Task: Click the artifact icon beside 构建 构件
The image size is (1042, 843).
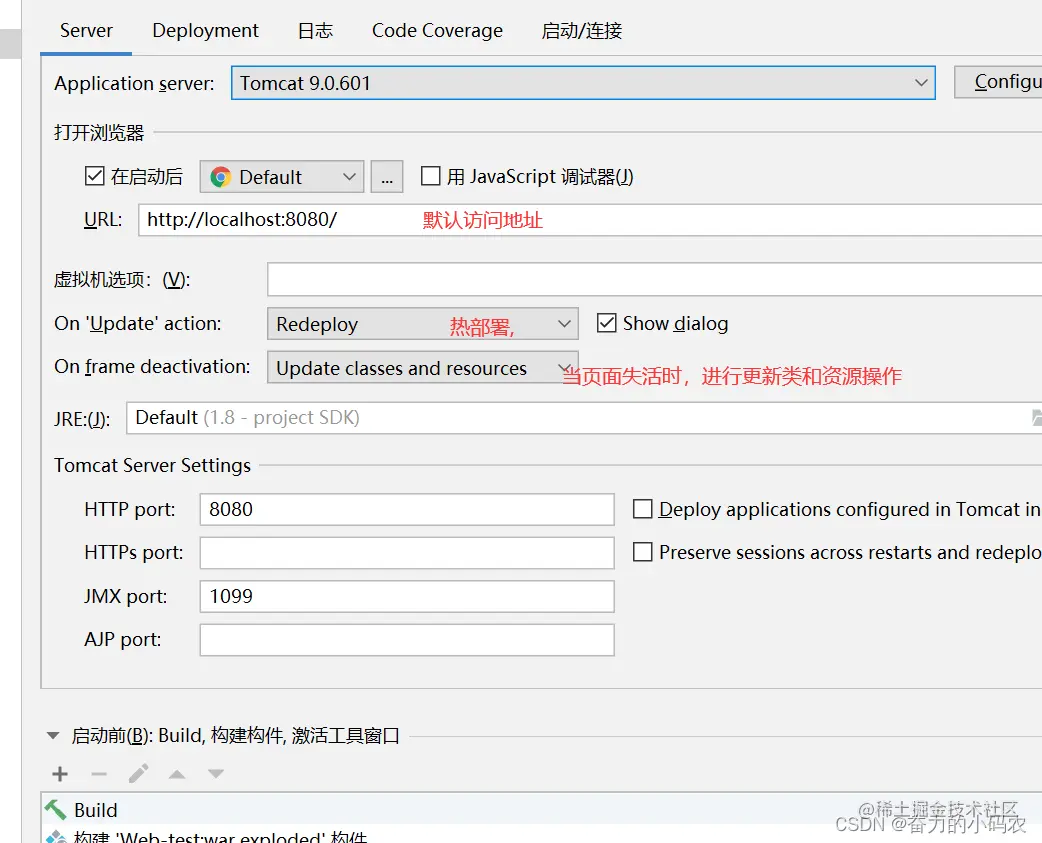Action: [56, 836]
